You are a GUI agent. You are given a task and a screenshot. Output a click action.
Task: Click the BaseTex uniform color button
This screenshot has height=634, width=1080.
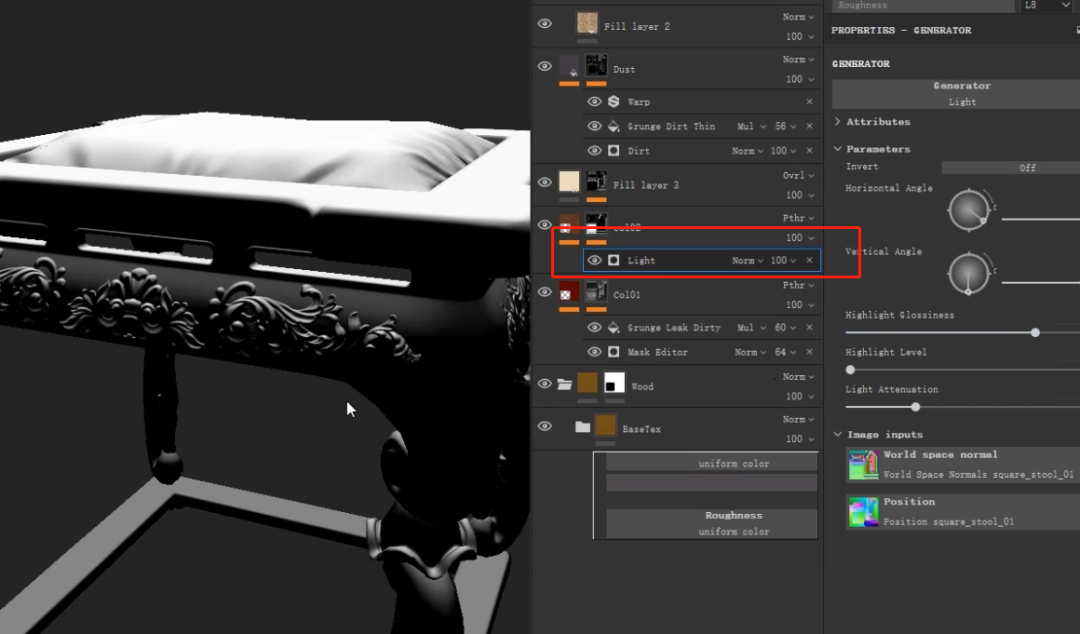point(712,463)
